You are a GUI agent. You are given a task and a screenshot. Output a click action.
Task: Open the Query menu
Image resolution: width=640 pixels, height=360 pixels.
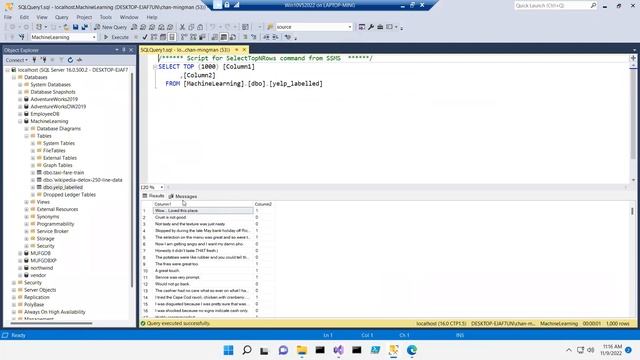pos(62,17)
